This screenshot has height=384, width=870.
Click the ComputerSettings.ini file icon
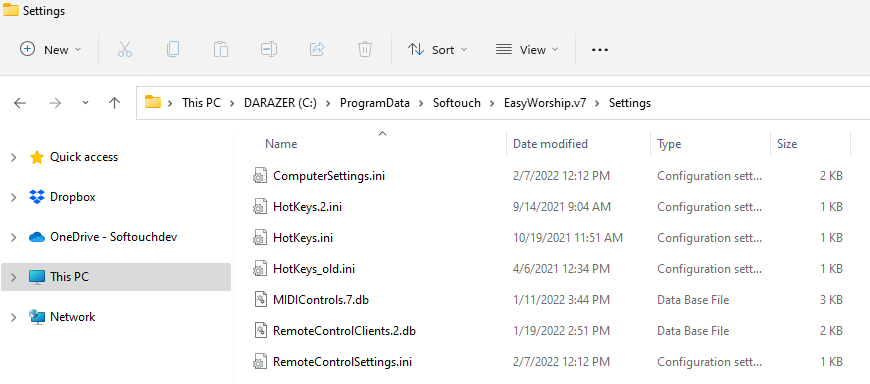[260, 176]
